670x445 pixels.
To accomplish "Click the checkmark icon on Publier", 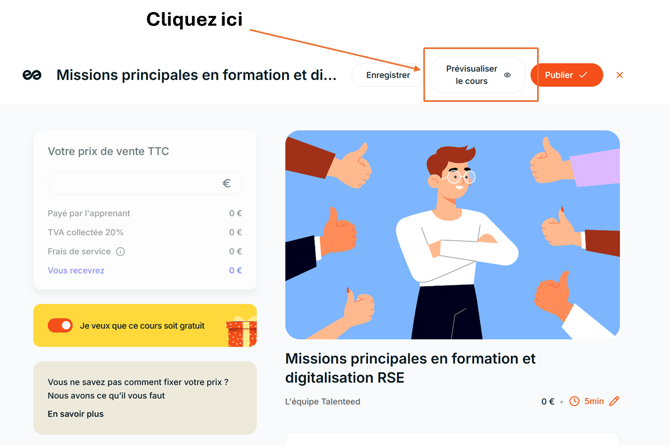I will point(583,75).
